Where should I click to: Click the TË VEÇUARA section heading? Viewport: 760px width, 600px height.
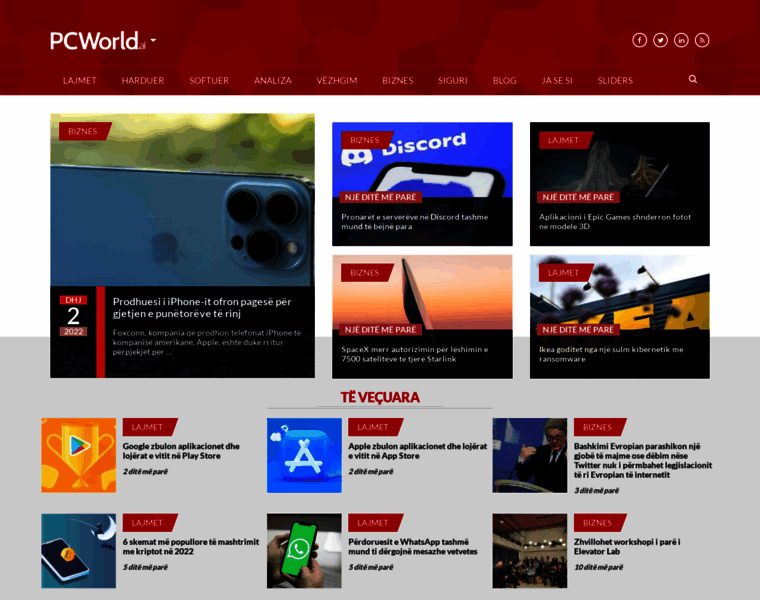click(380, 397)
